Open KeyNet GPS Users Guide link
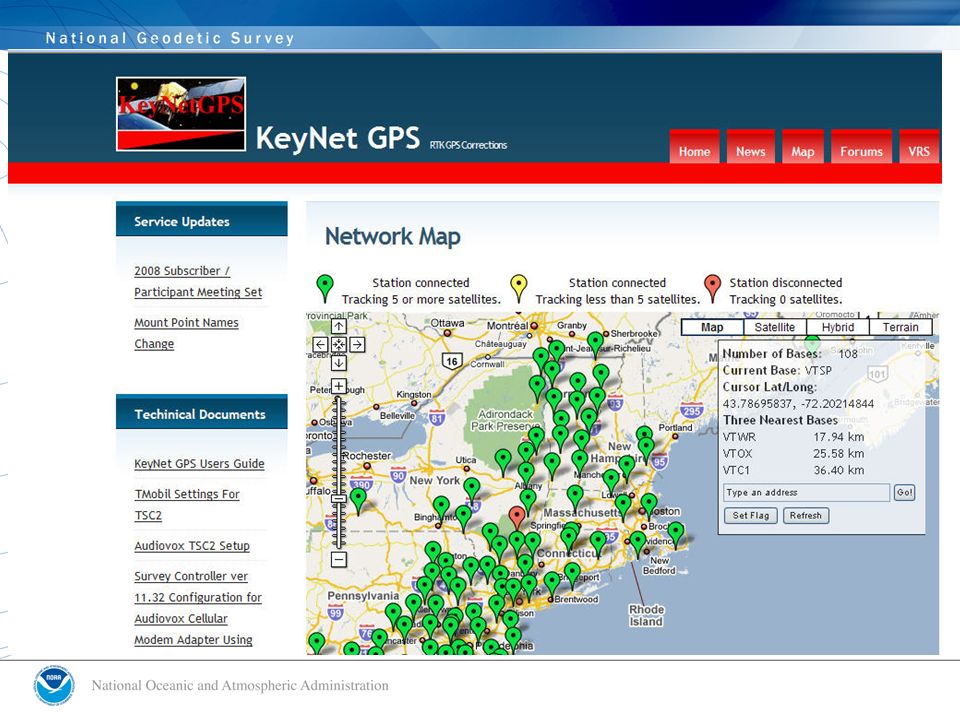960x720 pixels. 199,463
